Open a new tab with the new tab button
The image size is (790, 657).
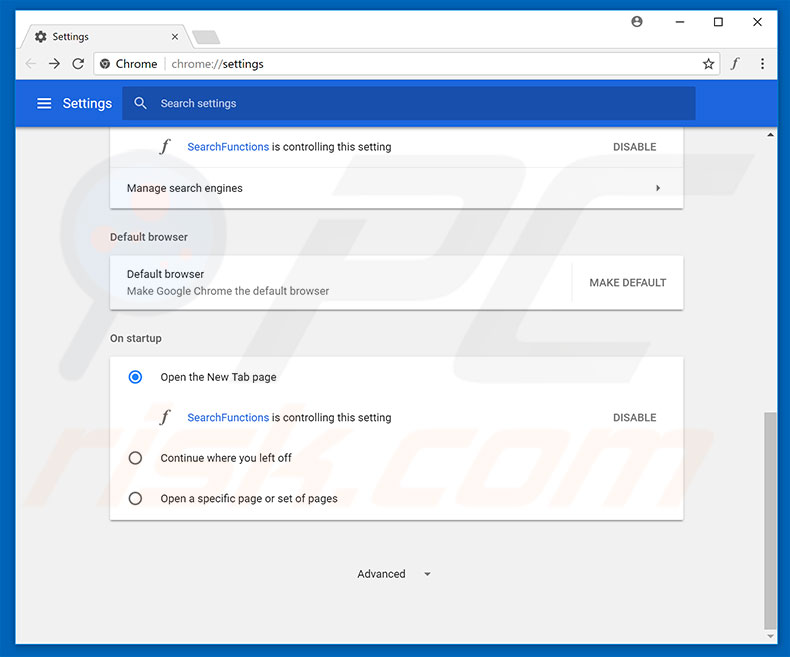tap(206, 37)
